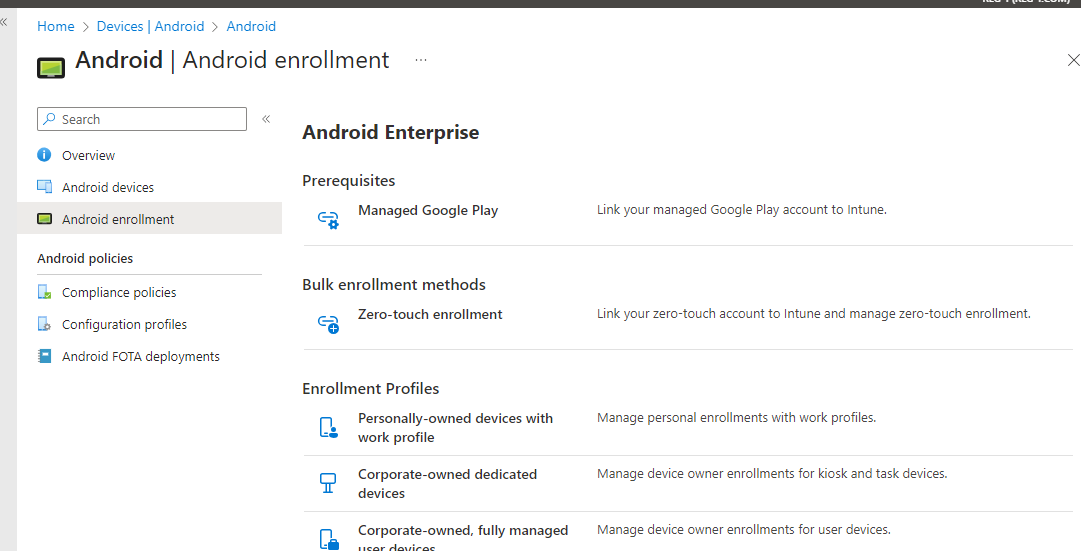1081x551 pixels.
Task: Click the Compliance policies icon
Action: [44, 292]
